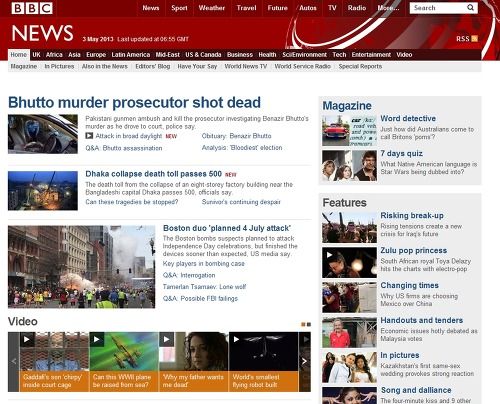Click the Magazine section heading
Viewport: 500px width, 404px height.
pyautogui.click(x=347, y=106)
